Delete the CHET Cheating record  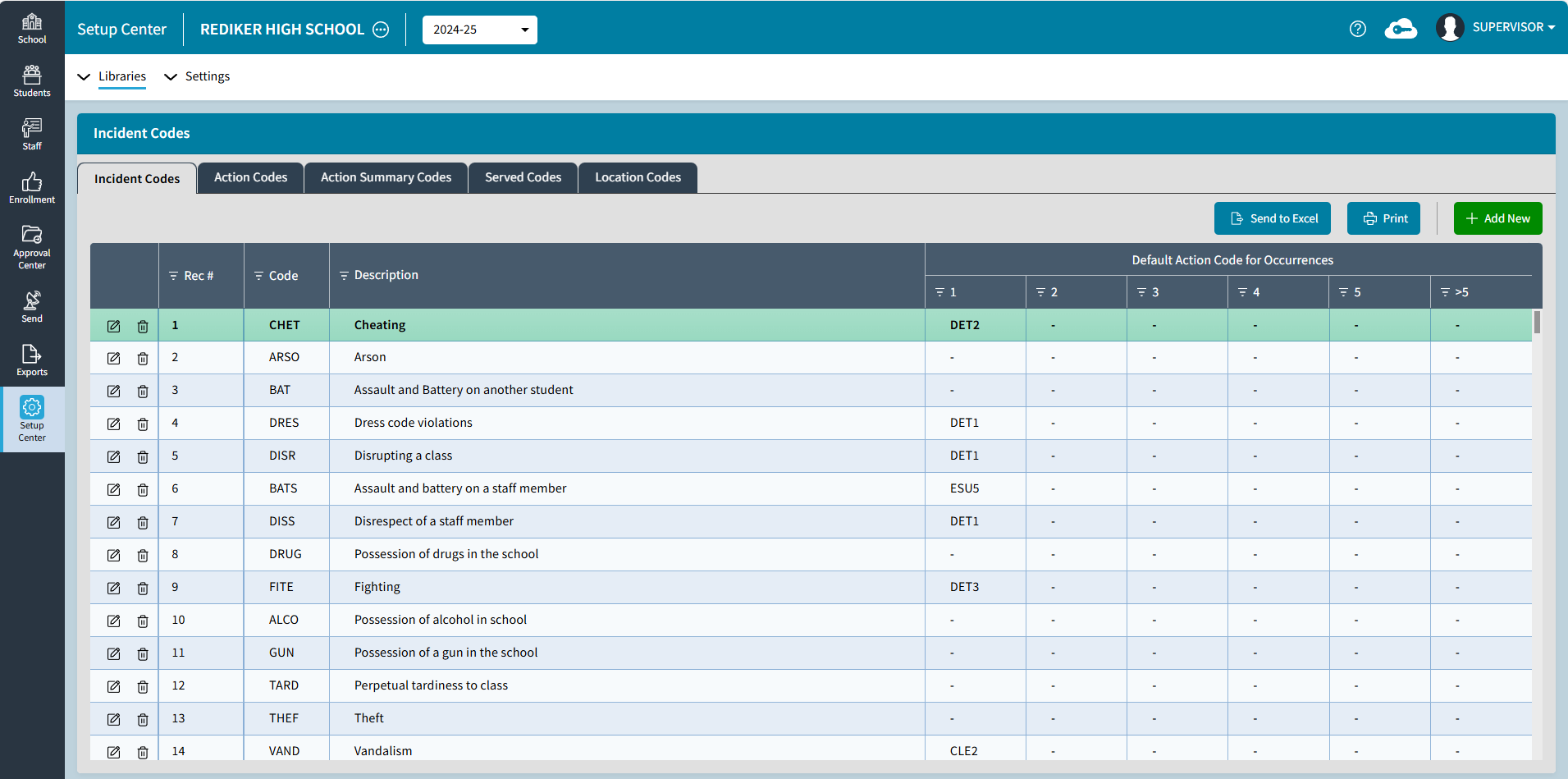pyautogui.click(x=143, y=326)
